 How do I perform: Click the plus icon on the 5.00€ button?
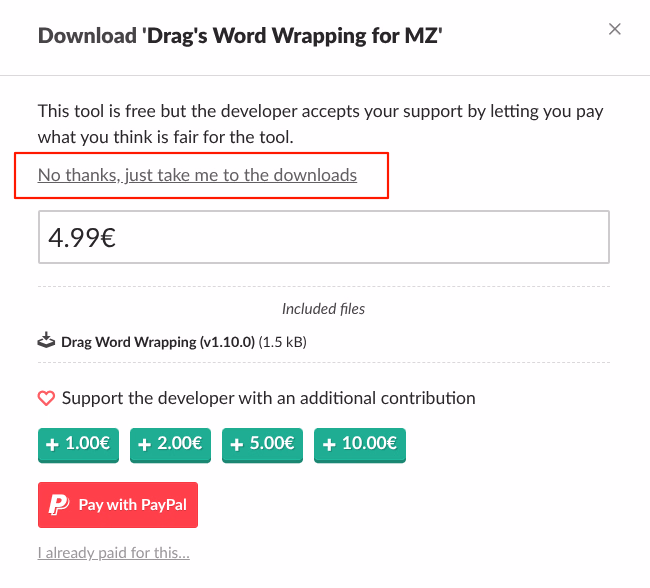[x=236, y=444]
